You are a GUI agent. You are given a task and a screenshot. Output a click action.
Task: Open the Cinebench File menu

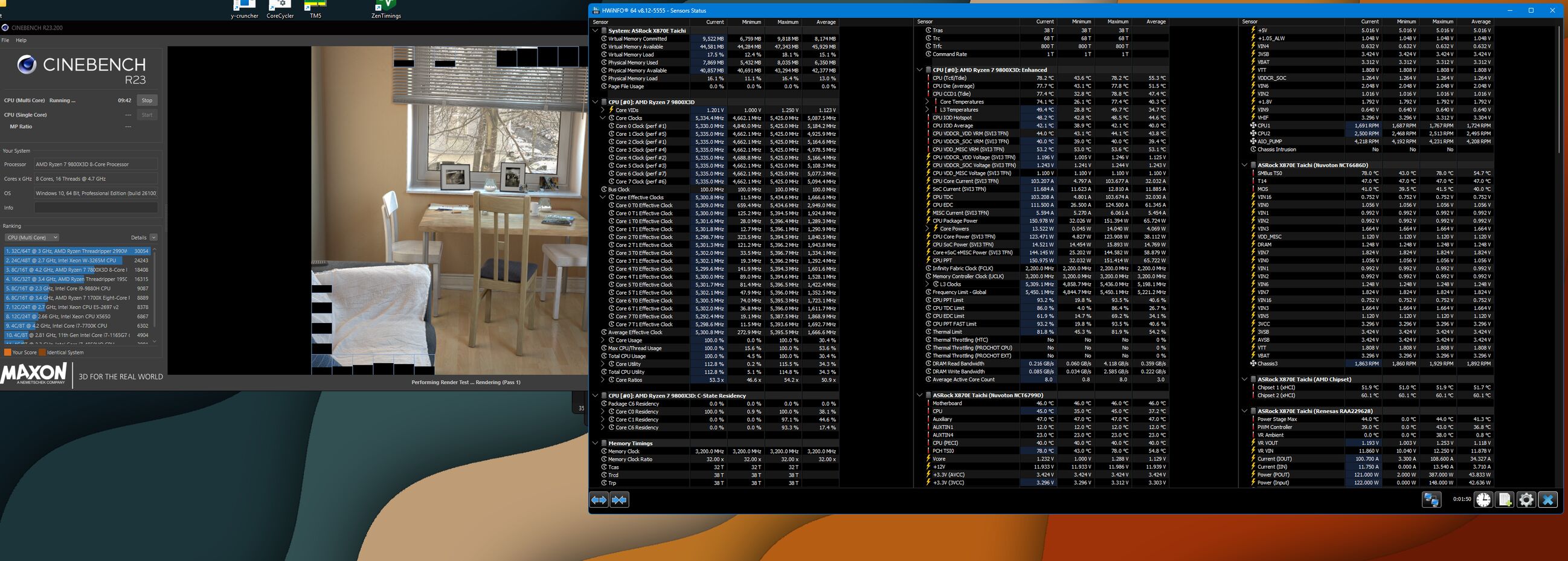coord(5,40)
